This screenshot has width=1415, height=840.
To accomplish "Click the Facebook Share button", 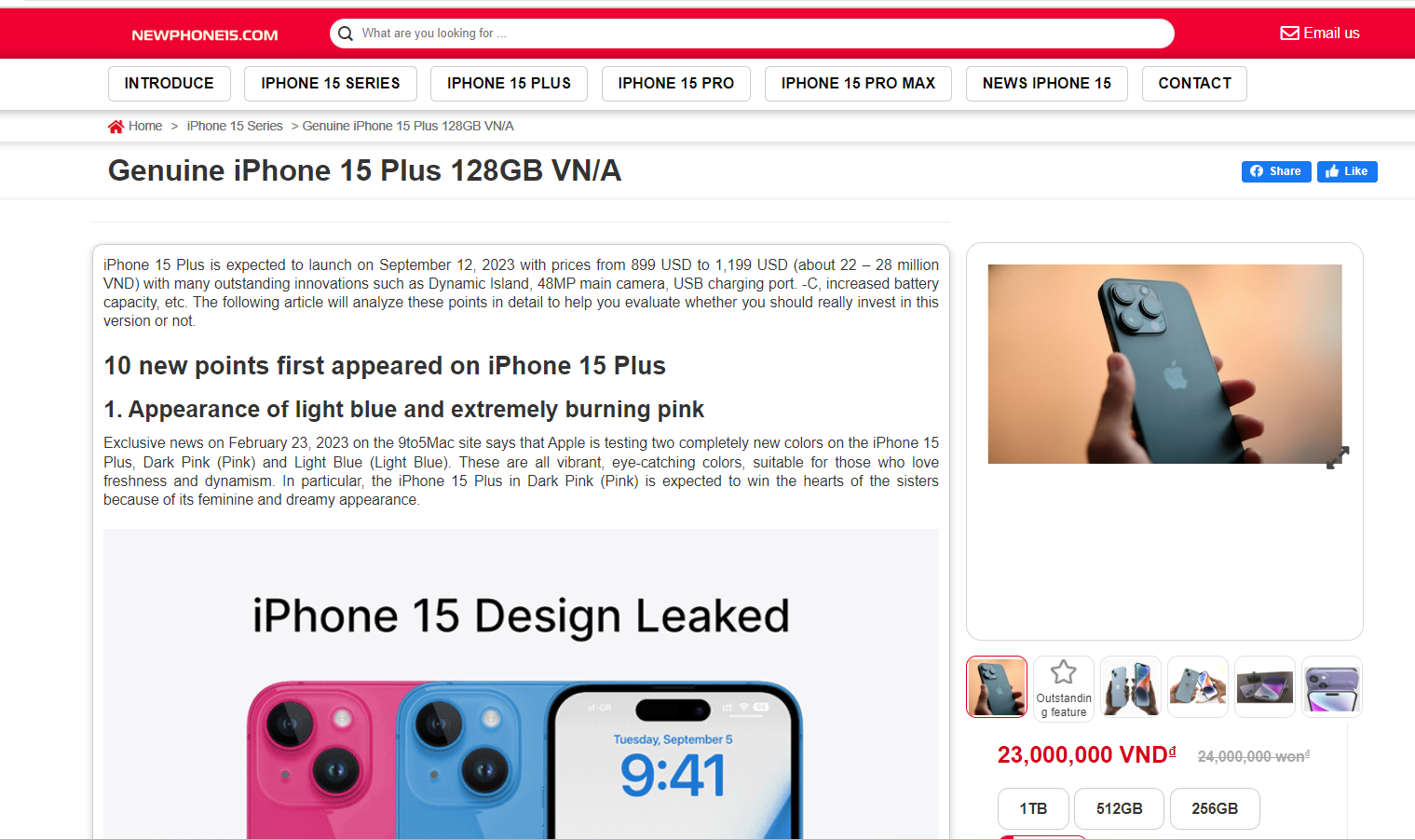I will coord(1276,171).
